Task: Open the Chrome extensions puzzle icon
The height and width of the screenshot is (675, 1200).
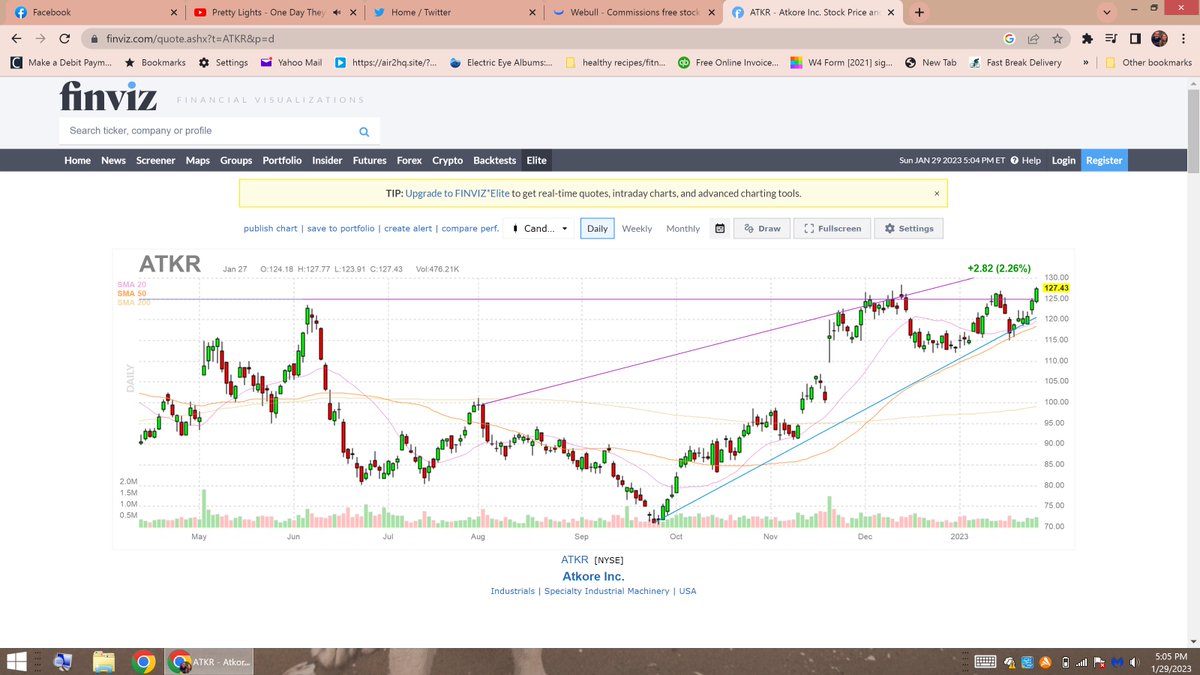Action: pyautogui.click(x=1087, y=38)
